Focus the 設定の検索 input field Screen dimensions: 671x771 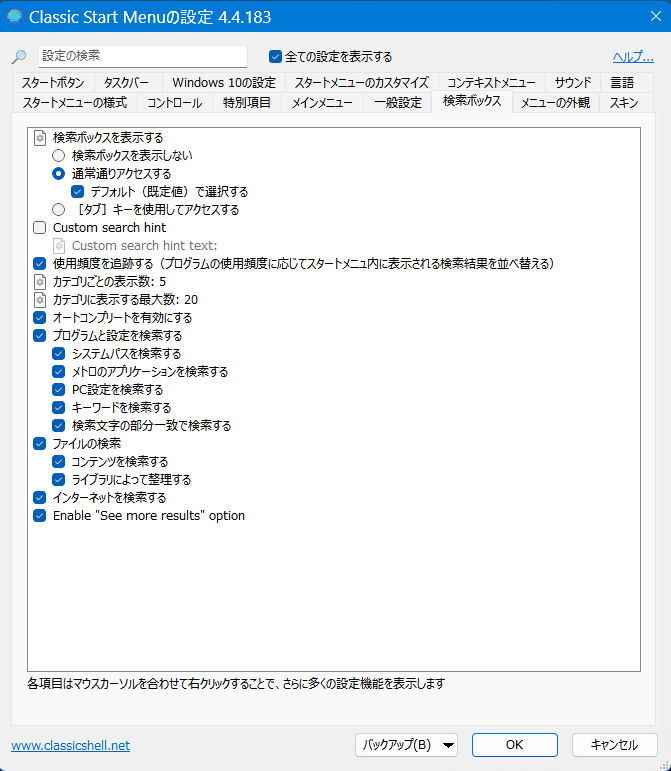pos(143,56)
